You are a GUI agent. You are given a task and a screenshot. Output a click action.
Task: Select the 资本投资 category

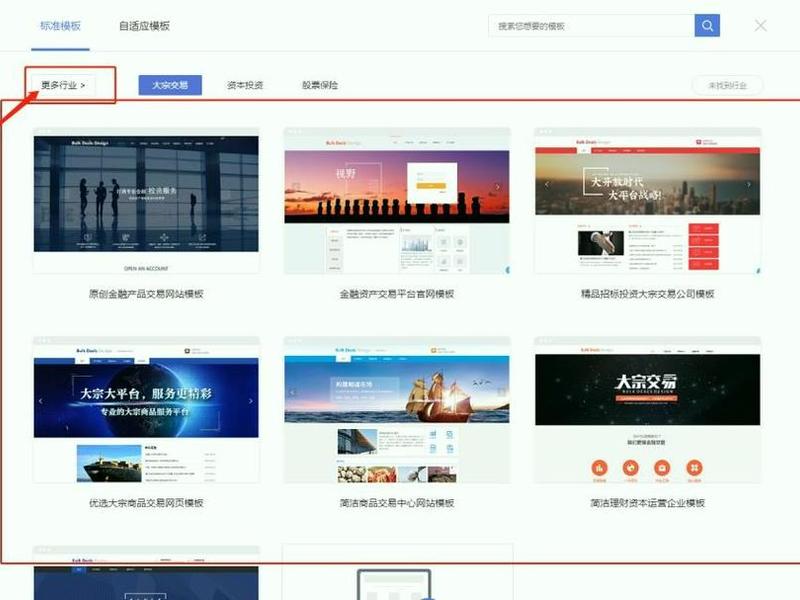pyautogui.click(x=245, y=85)
